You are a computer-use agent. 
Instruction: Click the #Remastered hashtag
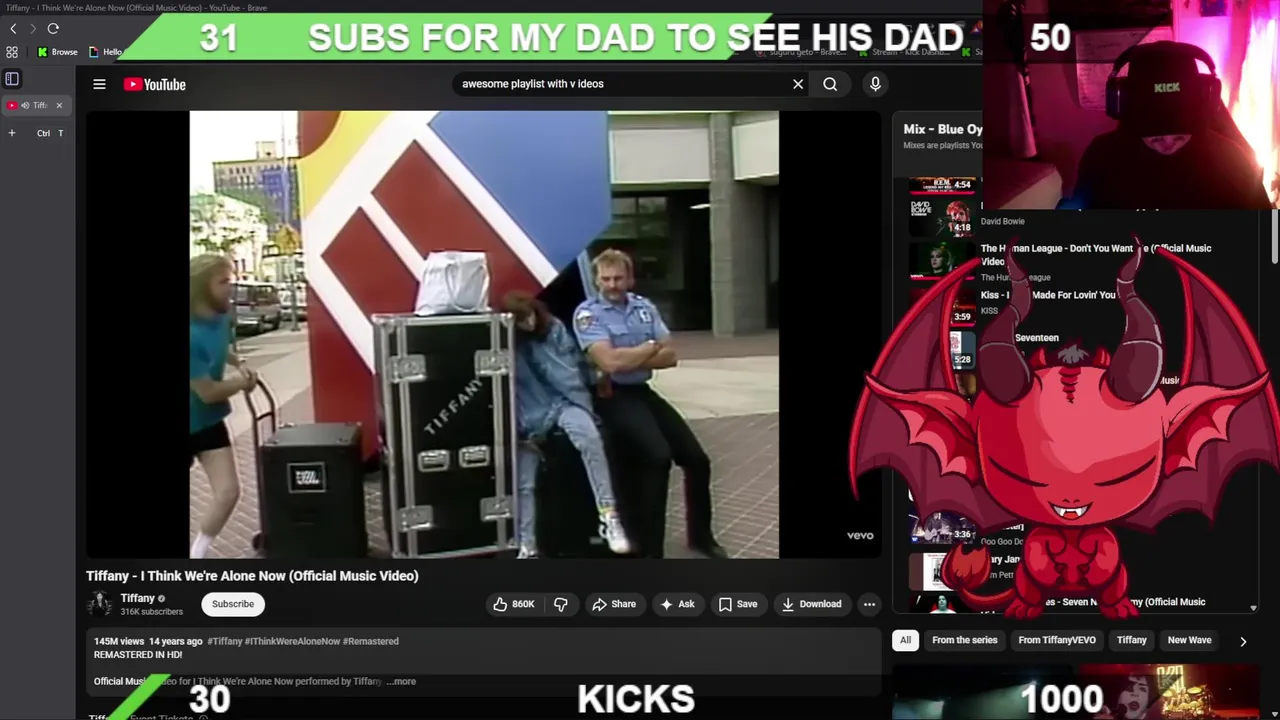tap(371, 641)
